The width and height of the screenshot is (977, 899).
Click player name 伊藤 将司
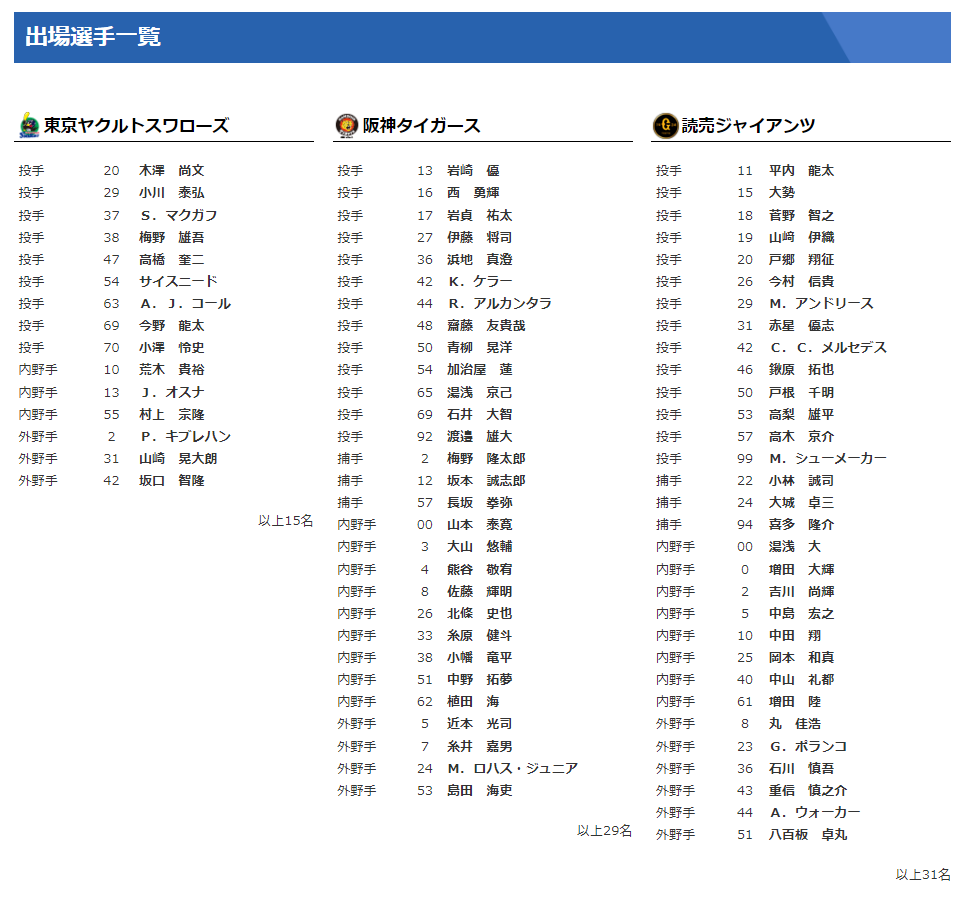480,238
